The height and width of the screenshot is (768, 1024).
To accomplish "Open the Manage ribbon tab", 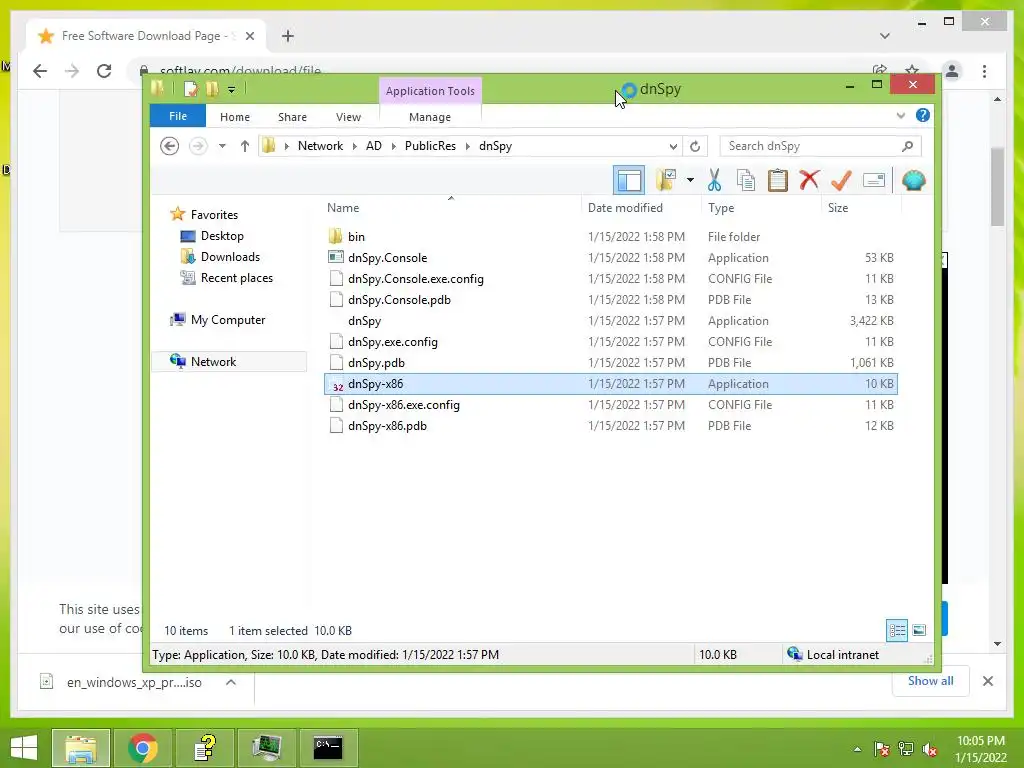I will (430, 117).
